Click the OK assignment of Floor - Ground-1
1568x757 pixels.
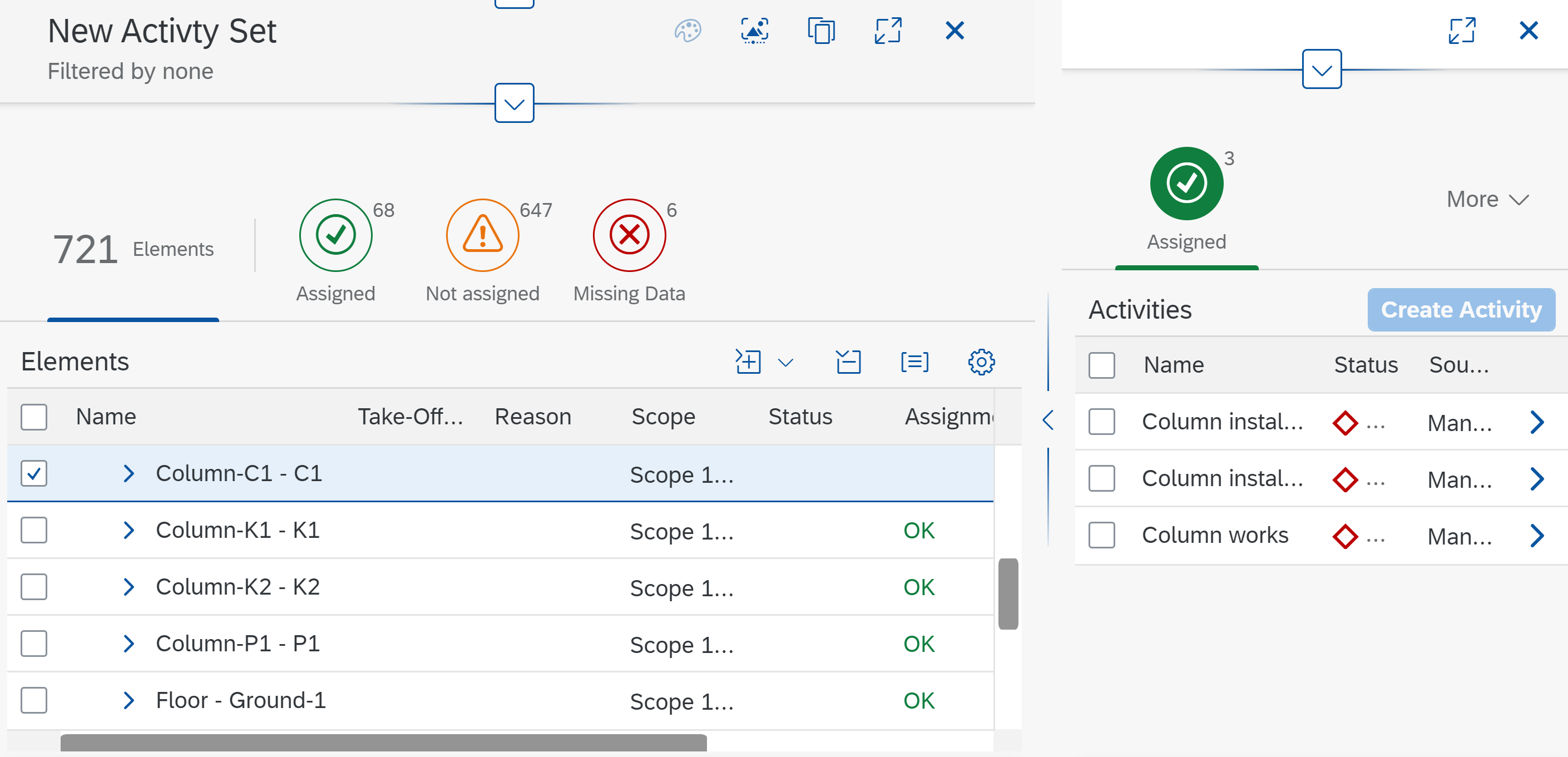(x=918, y=700)
